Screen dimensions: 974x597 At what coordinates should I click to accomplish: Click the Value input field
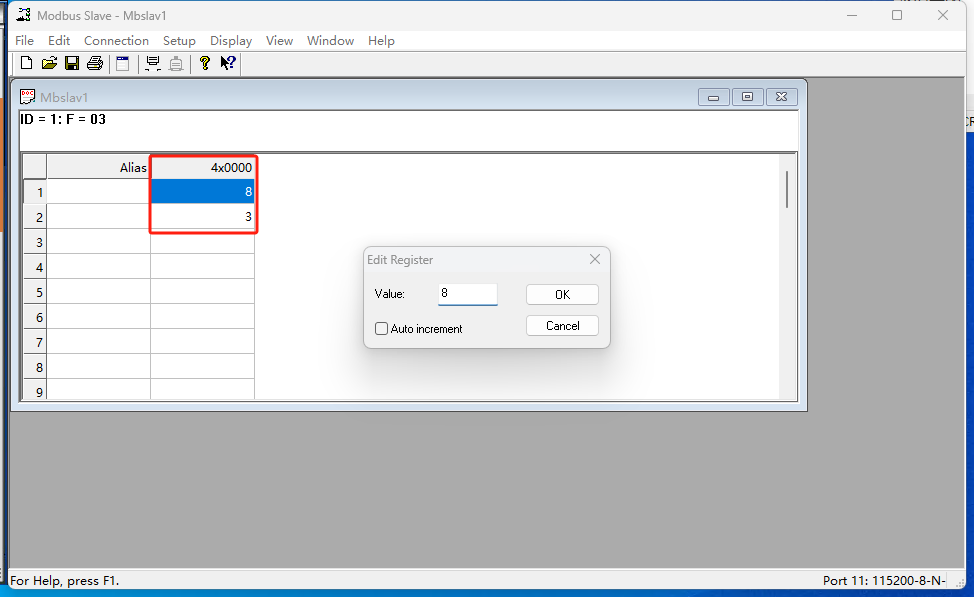tap(467, 294)
